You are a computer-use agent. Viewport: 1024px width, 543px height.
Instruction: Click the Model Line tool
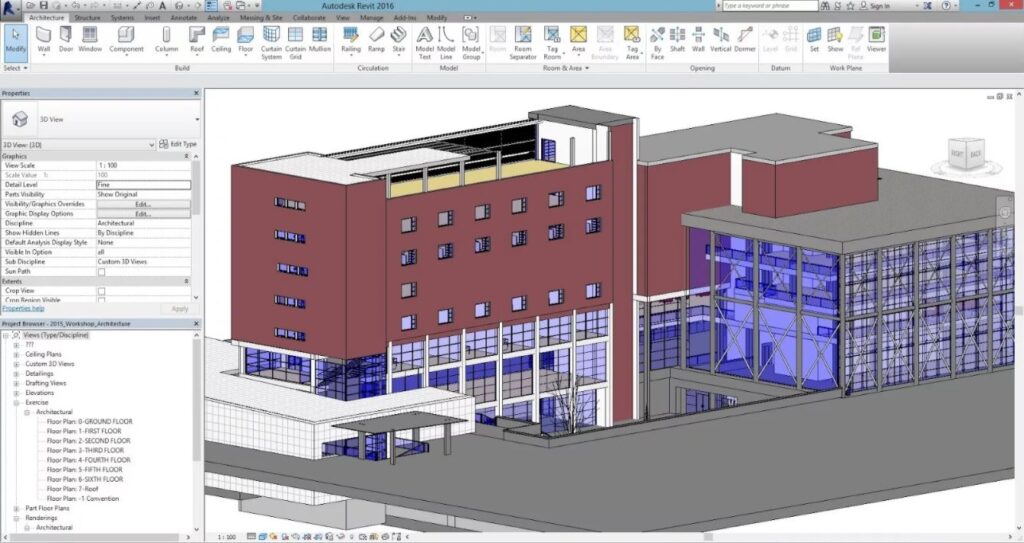point(446,43)
